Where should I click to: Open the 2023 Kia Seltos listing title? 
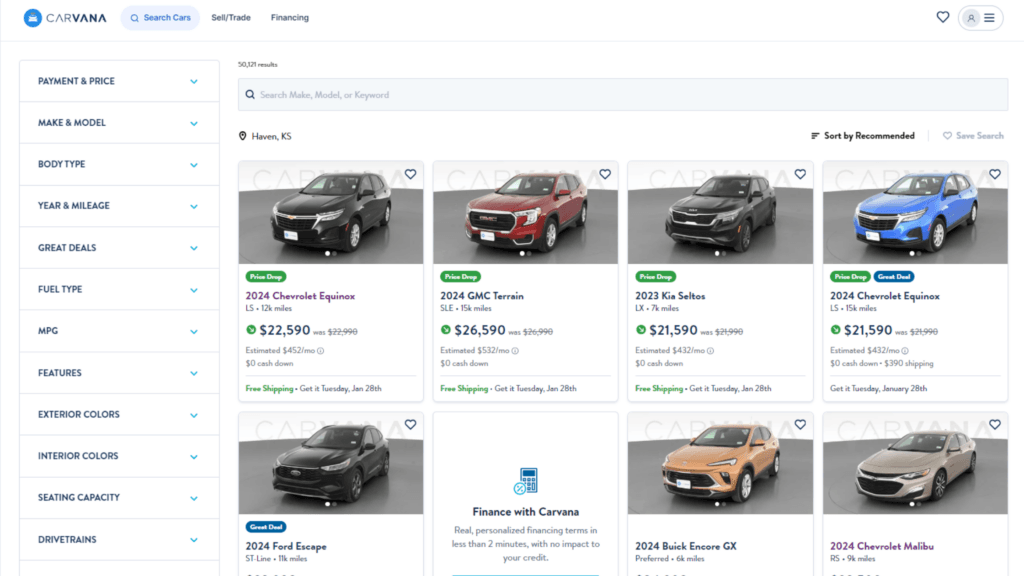670,296
